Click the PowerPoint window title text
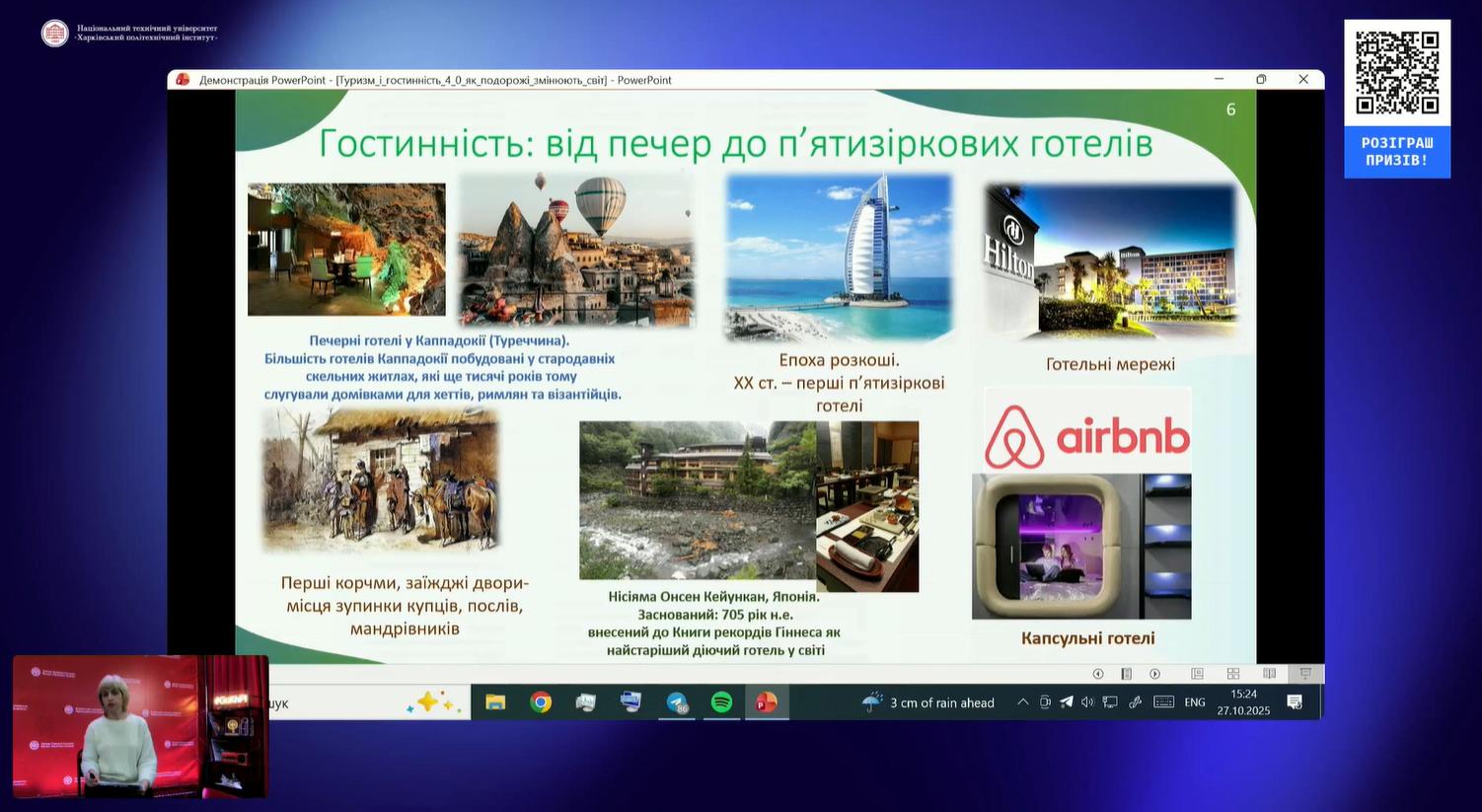The image size is (1482, 812). (x=435, y=80)
